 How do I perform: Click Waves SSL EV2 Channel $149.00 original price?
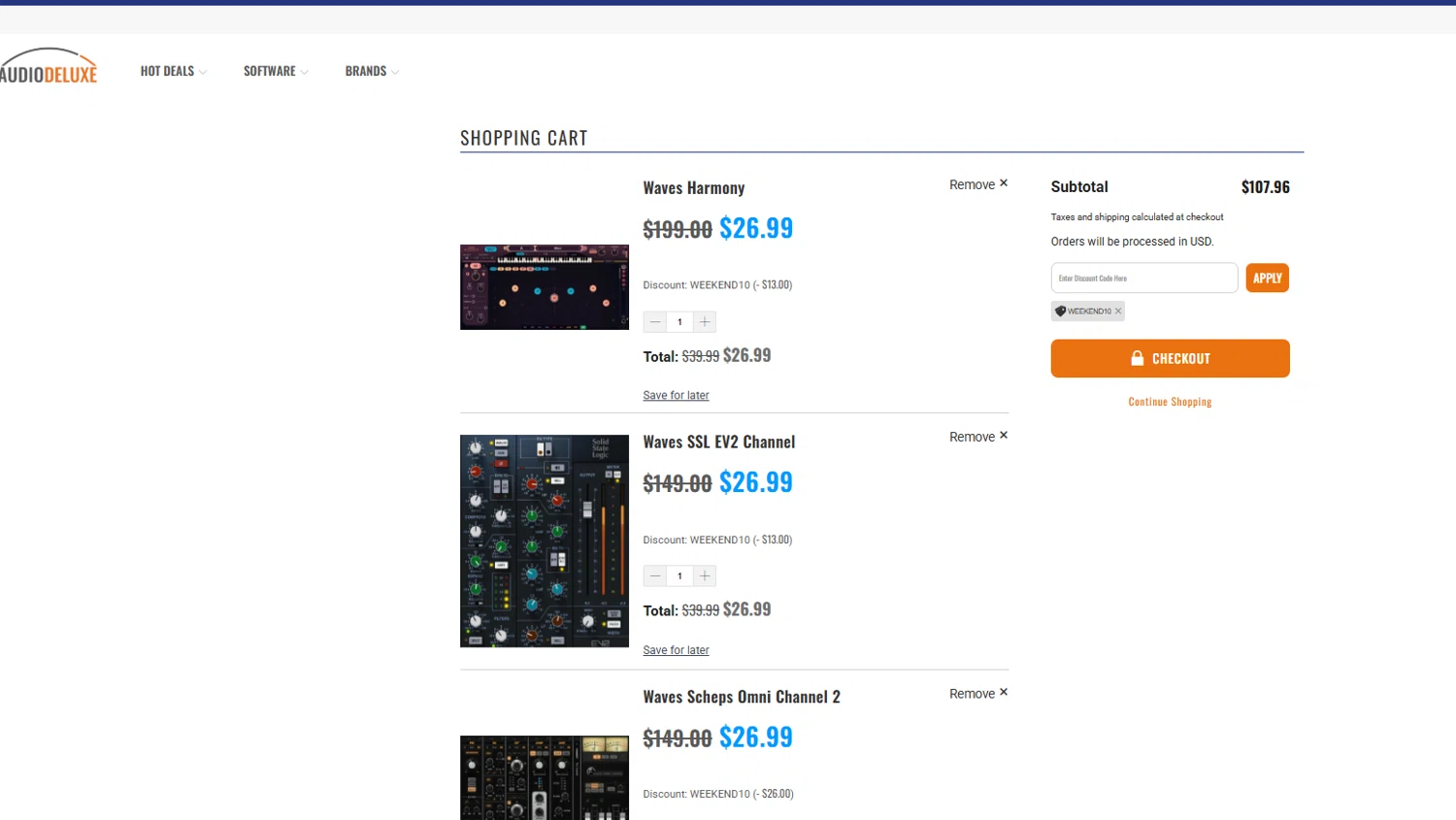pos(678,483)
